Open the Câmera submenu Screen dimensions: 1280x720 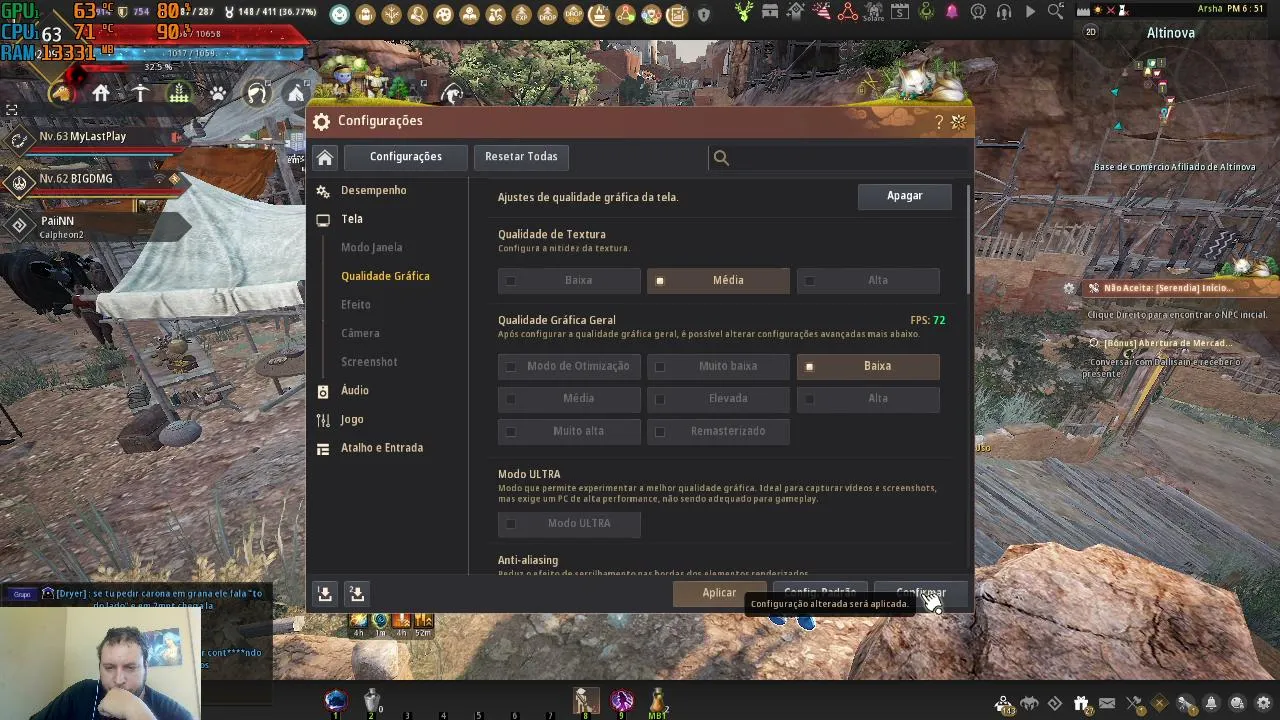click(360, 334)
